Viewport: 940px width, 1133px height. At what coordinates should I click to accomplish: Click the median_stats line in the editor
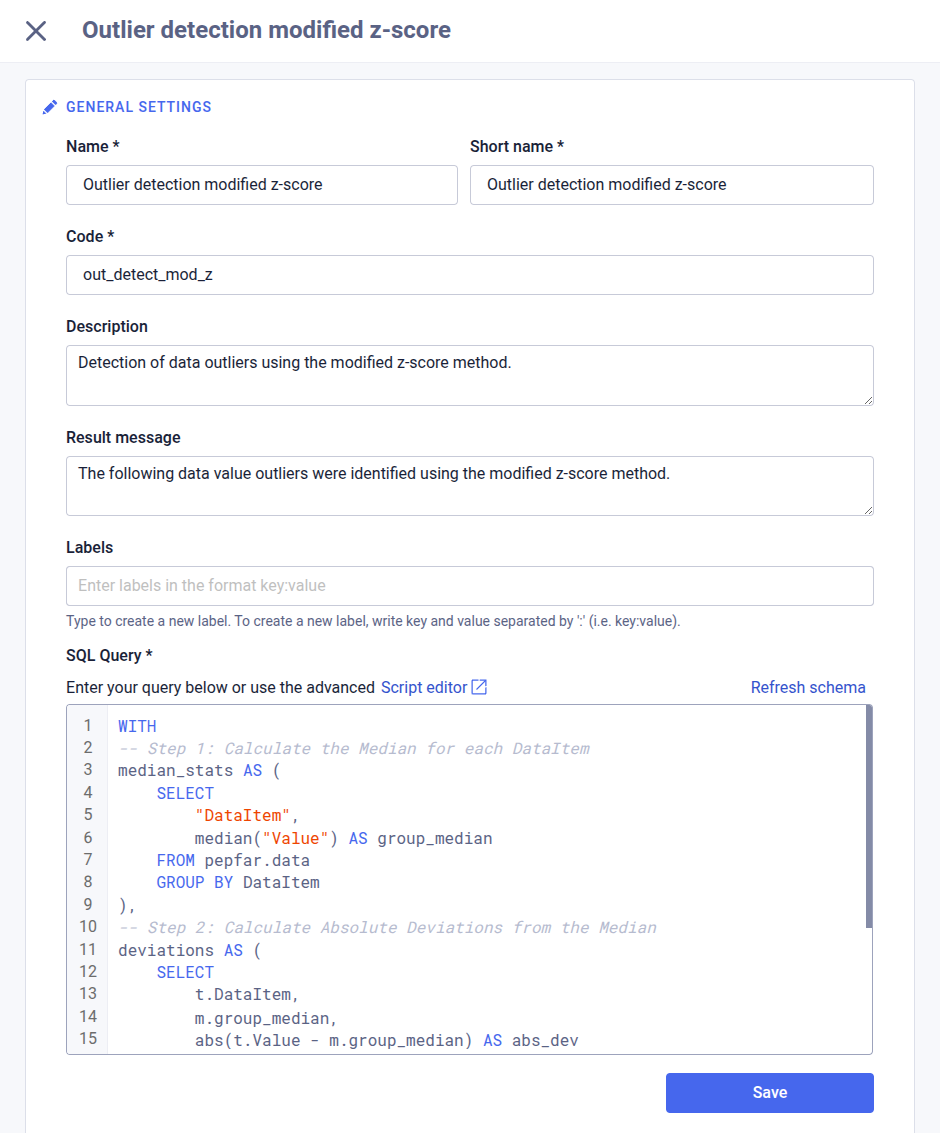tap(165, 770)
